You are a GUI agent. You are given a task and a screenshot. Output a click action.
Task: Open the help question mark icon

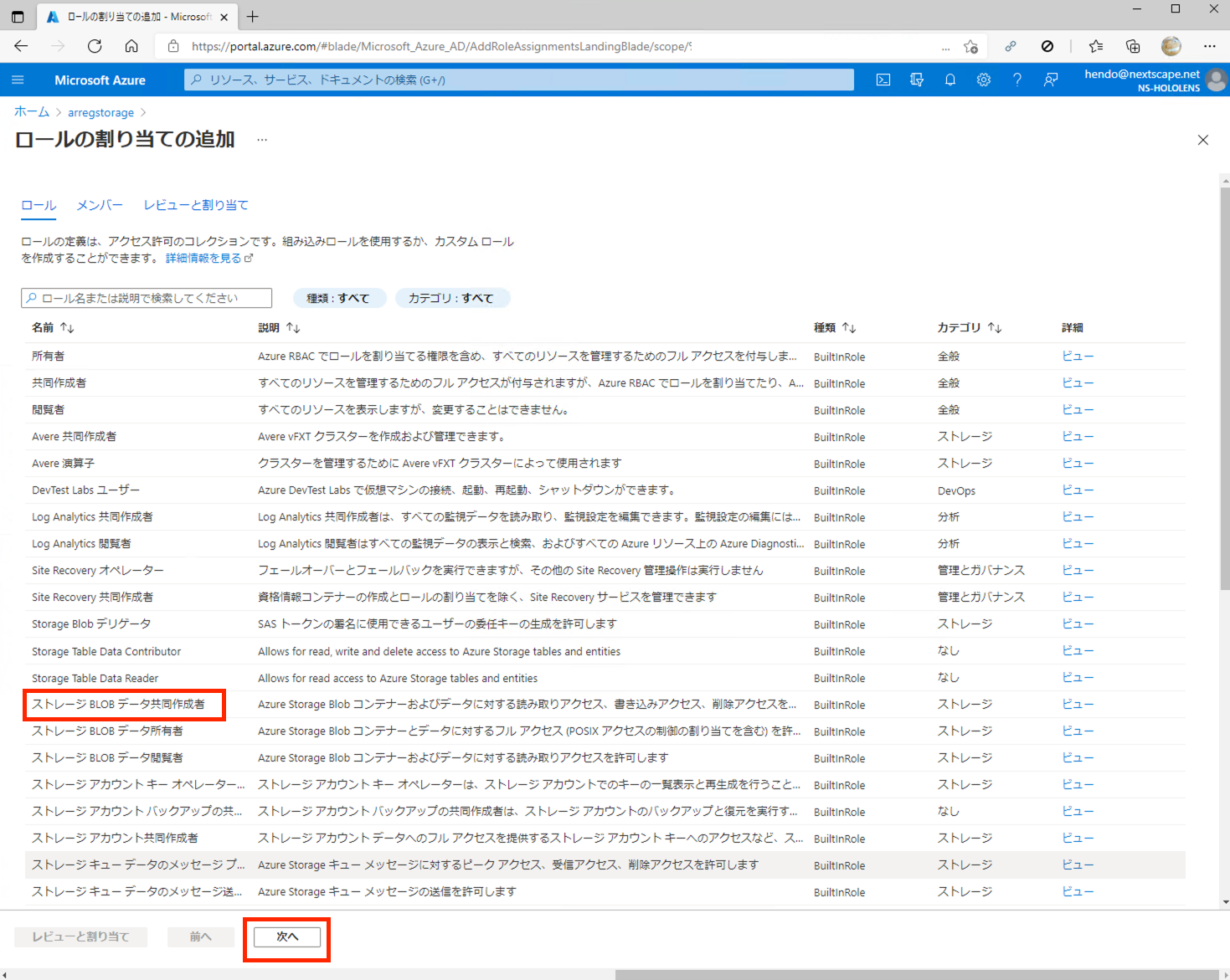(1017, 80)
